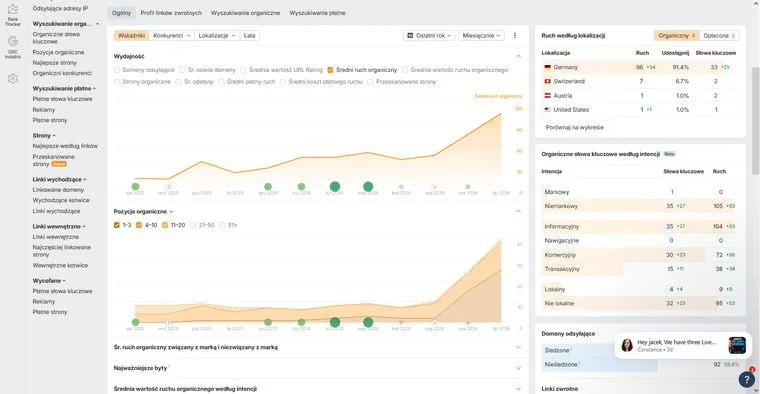Image resolution: width=760 pixels, height=394 pixels.
Task: Select the Opłacona traffic tab
Action: (x=719, y=35)
